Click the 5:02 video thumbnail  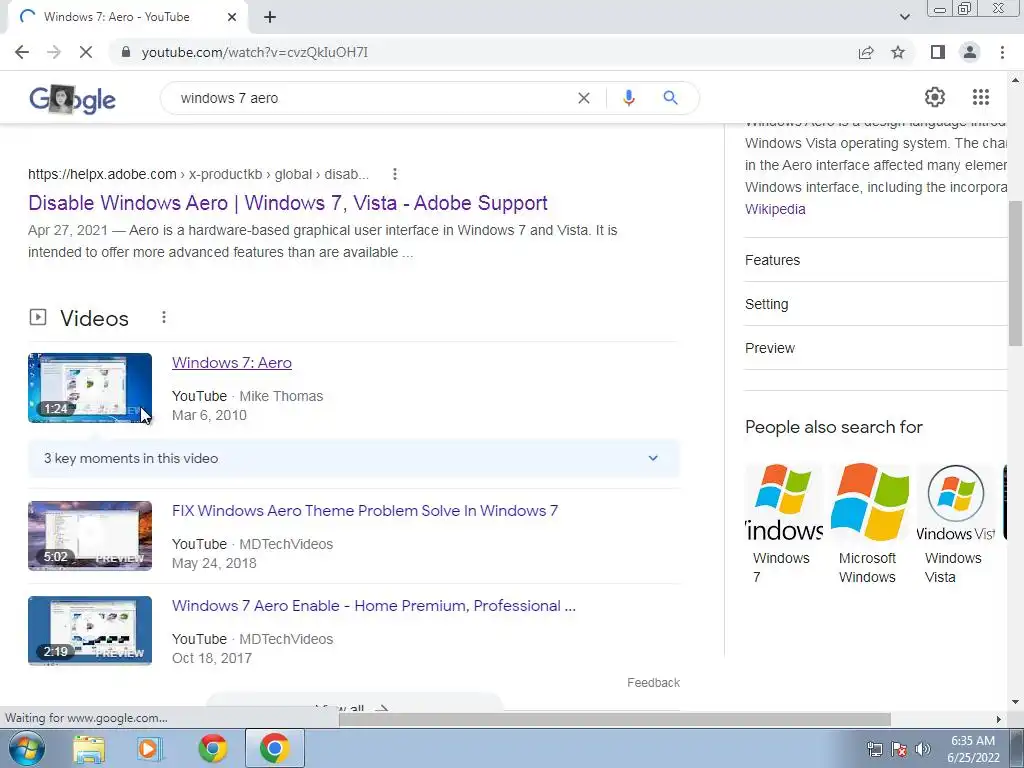tap(90, 536)
